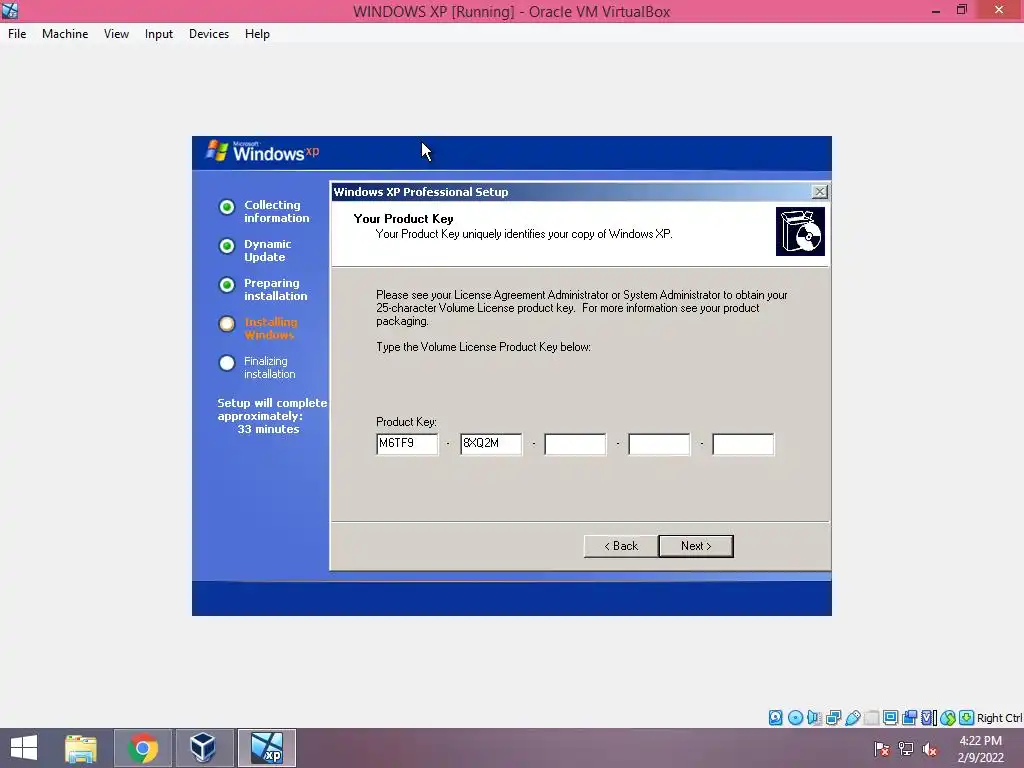Click the Back button in setup
This screenshot has width=1024, height=768.
(x=620, y=546)
